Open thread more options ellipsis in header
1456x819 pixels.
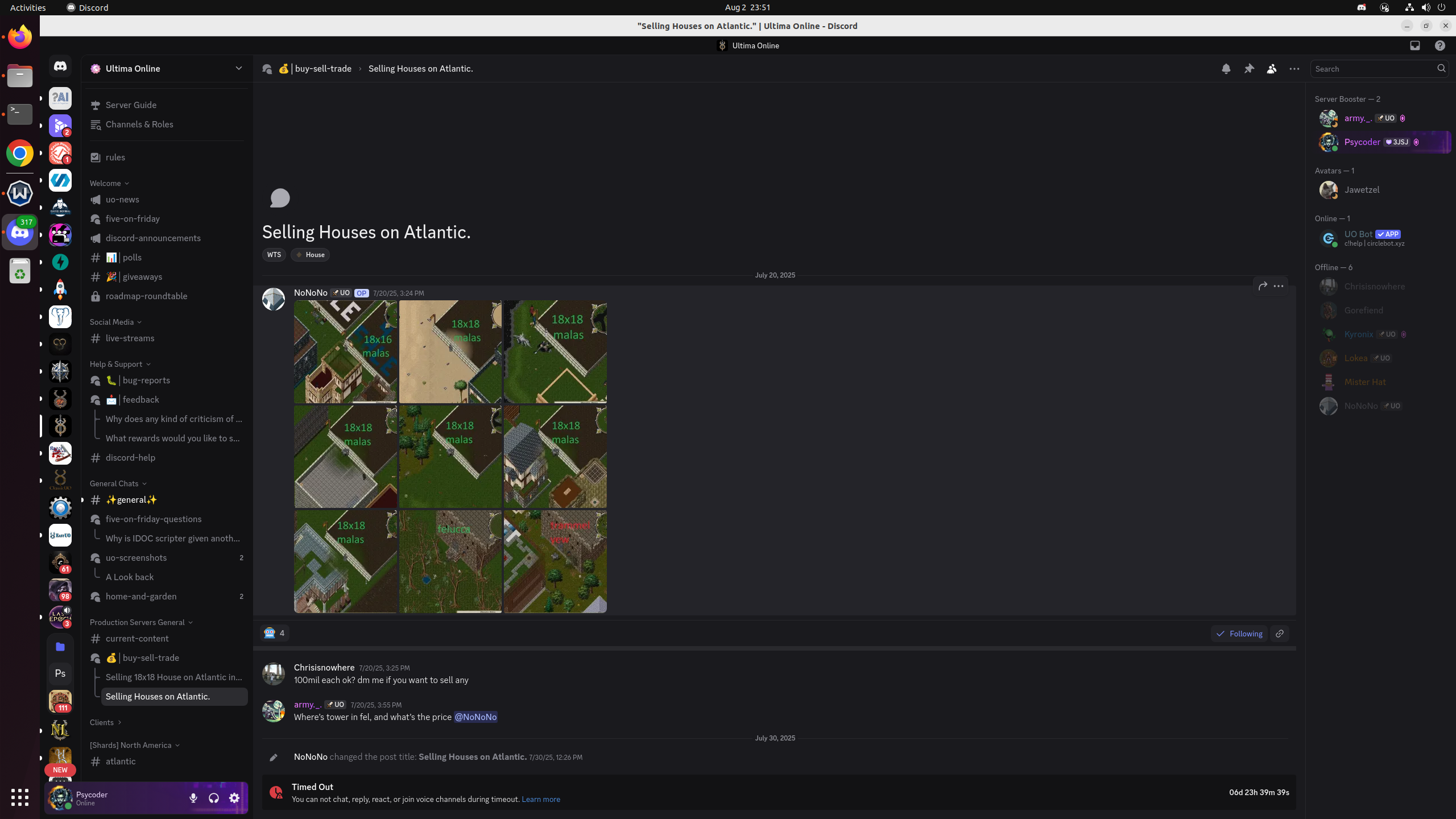1294,69
